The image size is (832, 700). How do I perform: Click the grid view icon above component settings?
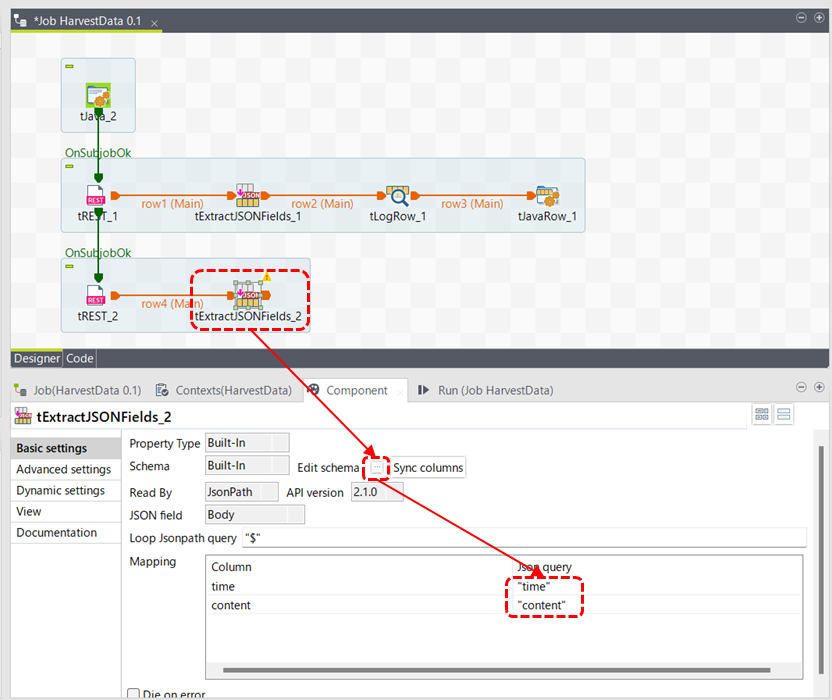(x=761, y=413)
